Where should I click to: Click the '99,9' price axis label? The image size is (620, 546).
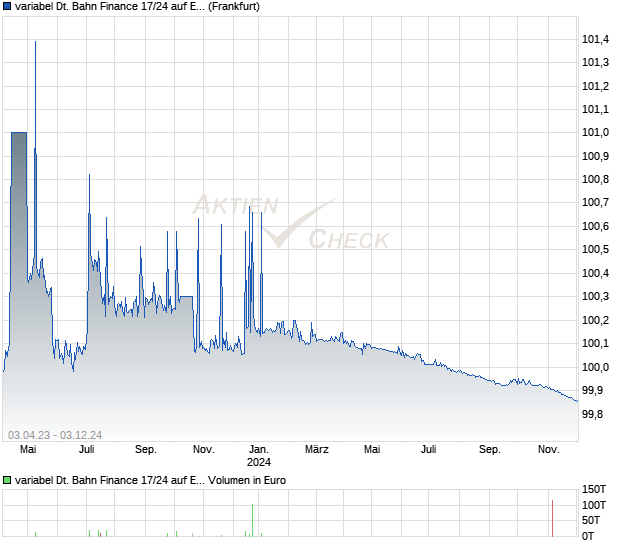pos(592,390)
